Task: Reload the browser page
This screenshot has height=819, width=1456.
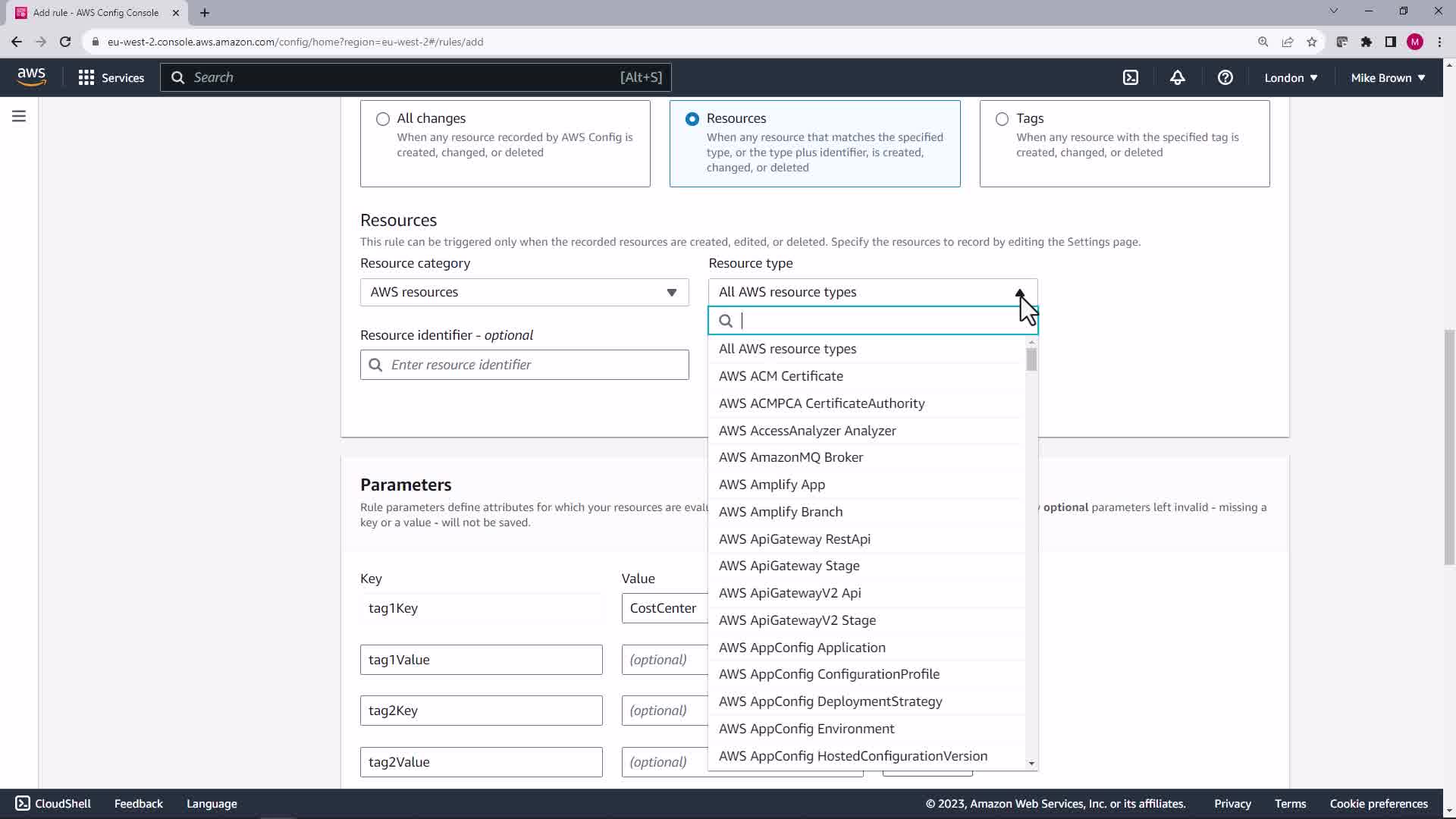Action: click(x=65, y=42)
